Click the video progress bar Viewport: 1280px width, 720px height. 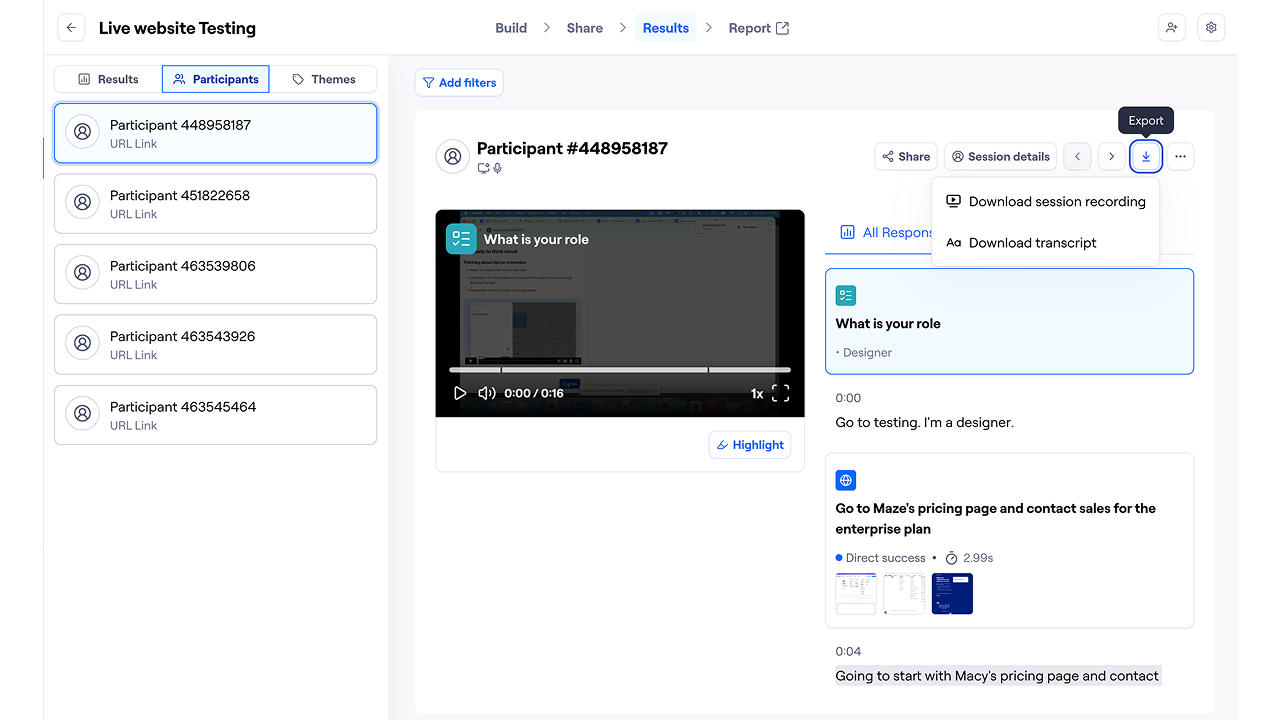tap(620, 370)
